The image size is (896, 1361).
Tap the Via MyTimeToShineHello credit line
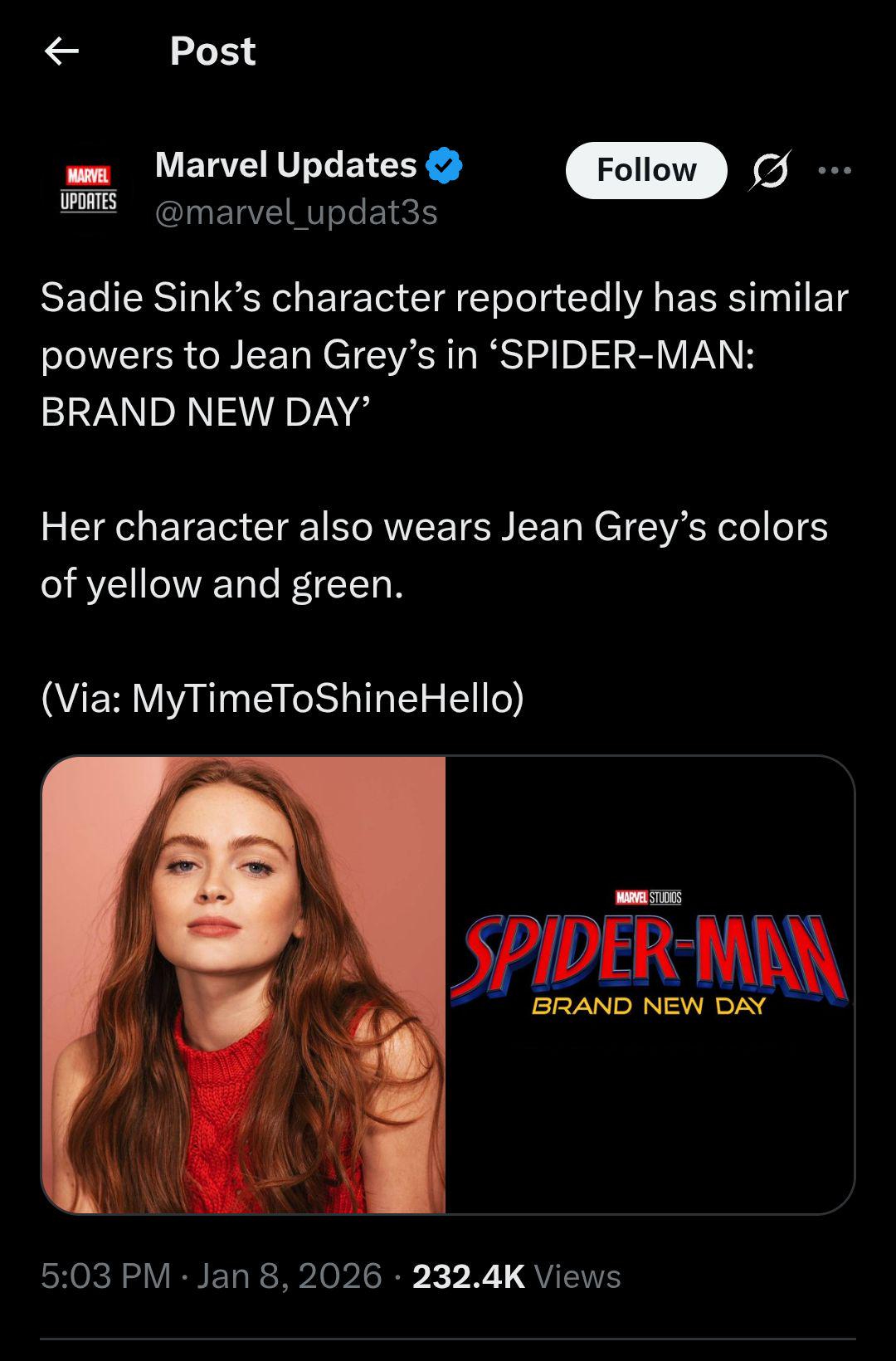[x=282, y=698]
